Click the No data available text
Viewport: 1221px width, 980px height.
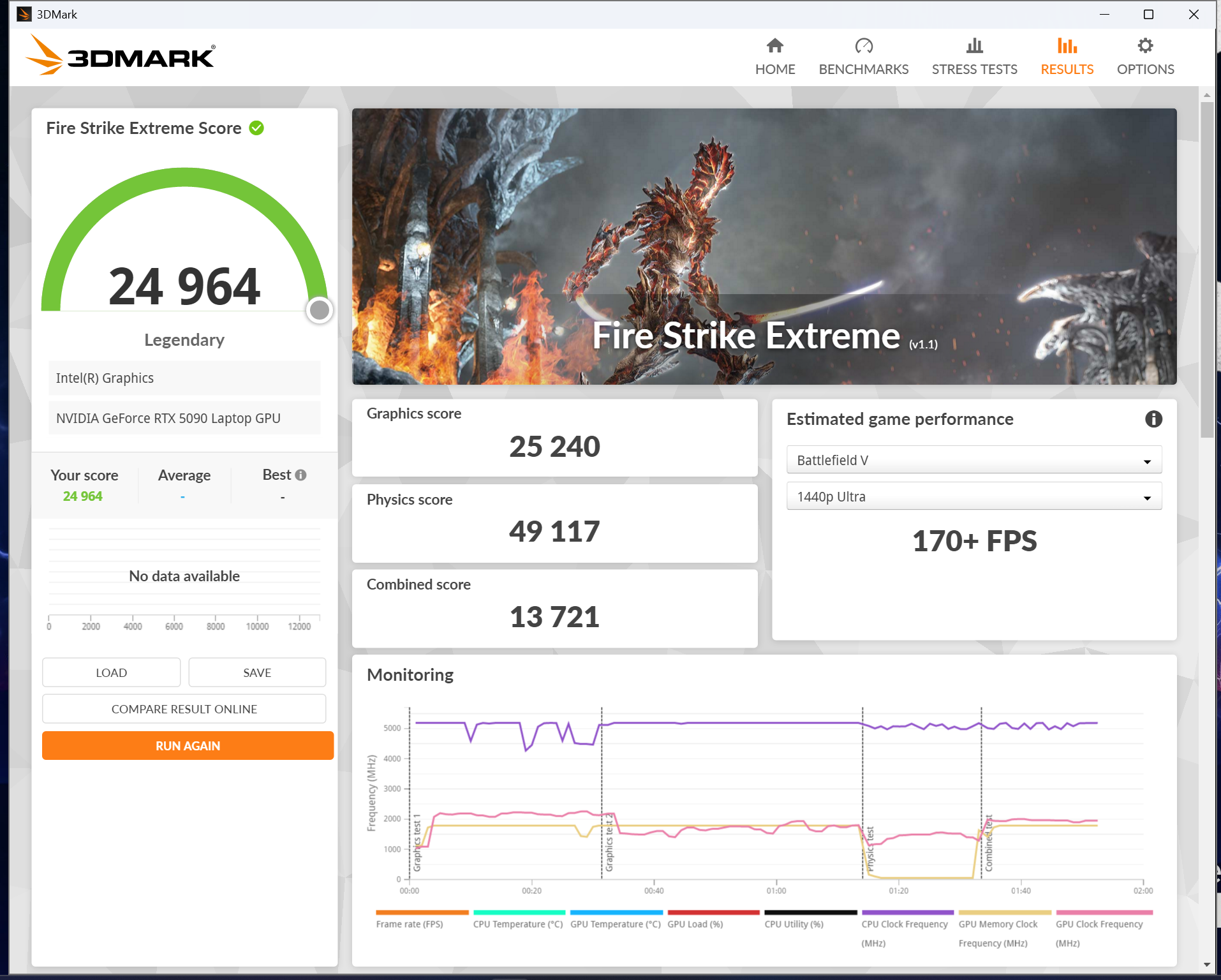(x=184, y=576)
